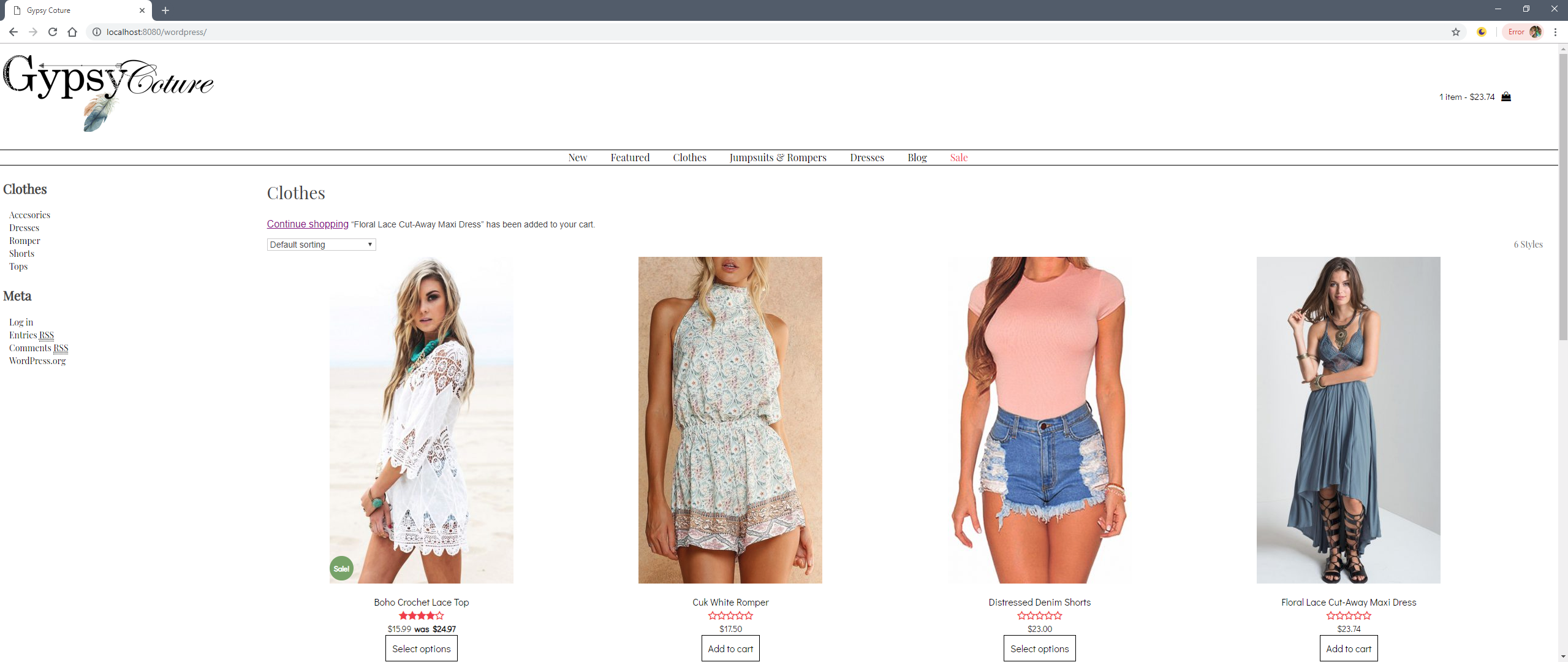1568x662 pixels.
Task: Open Floral Lace Maxi Dress product image
Action: (1348, 420)
